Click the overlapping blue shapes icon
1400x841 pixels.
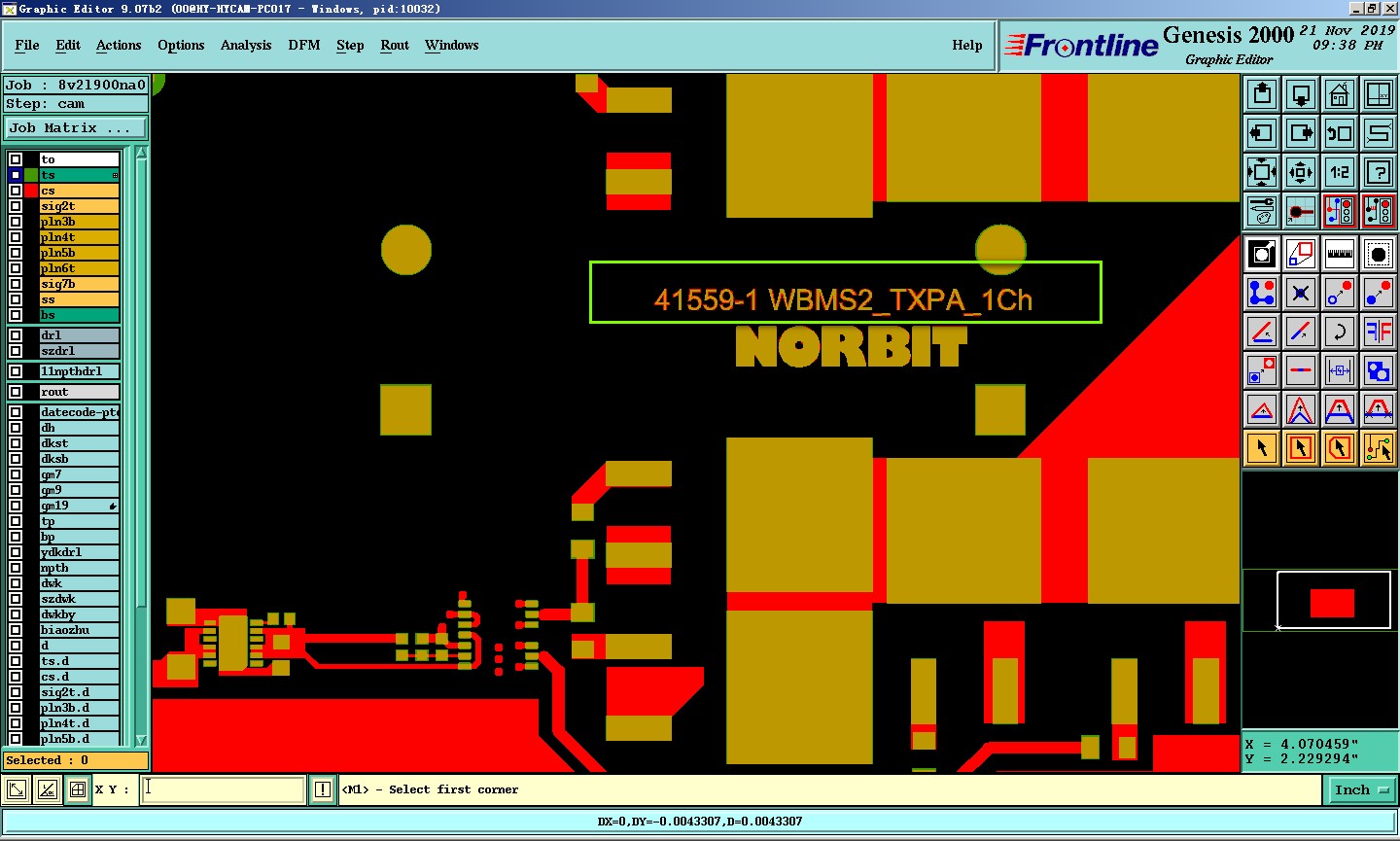click(x=1379, y=370)
